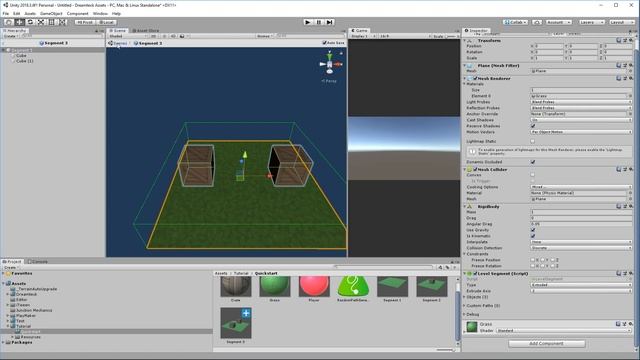Click the Account dropdown button
The width and height of the screenshot is (640, 360).
558,22
